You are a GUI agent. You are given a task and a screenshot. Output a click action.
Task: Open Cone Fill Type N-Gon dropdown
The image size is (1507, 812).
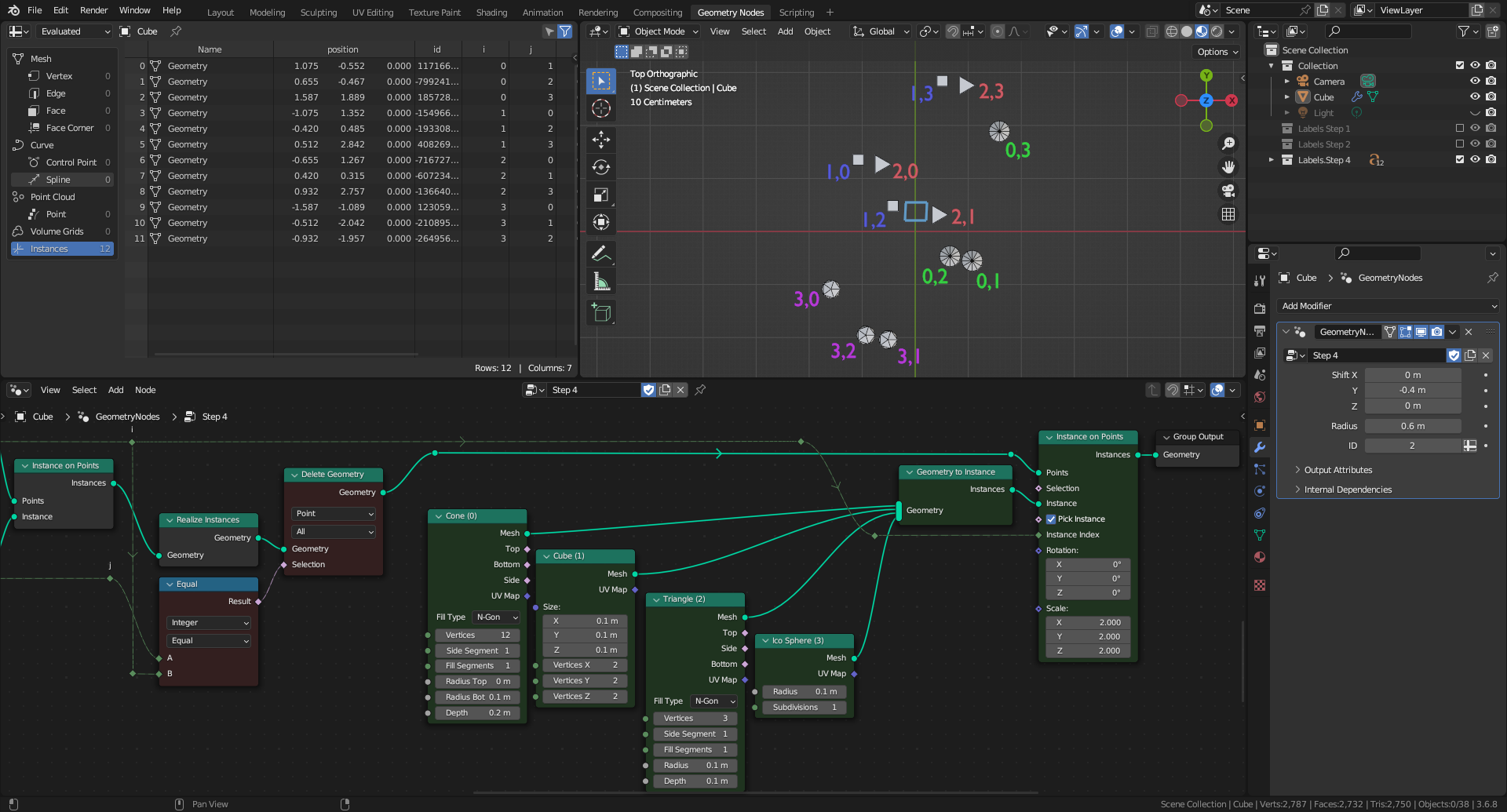tap(497, 617)
